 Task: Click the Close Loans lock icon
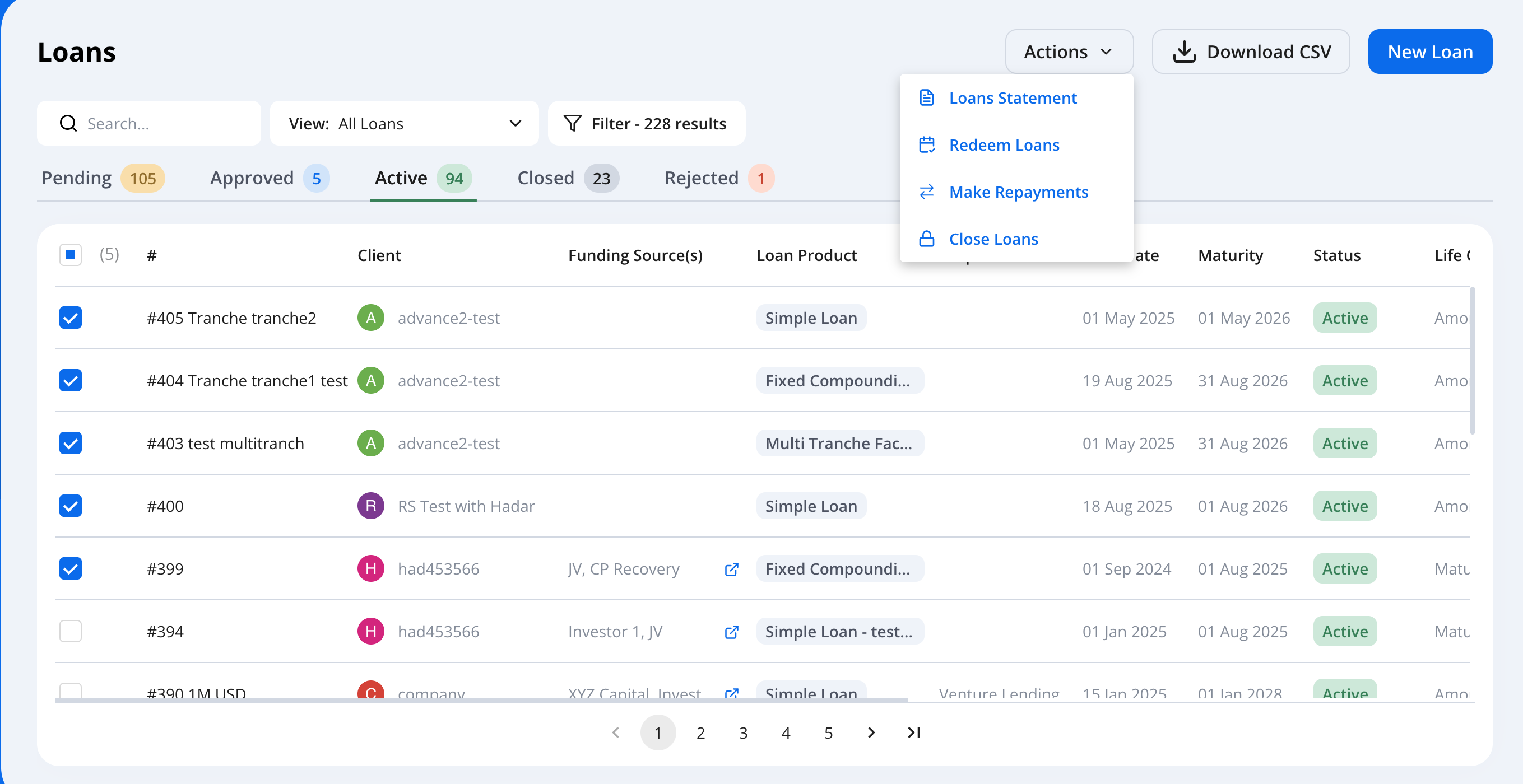pyautogui.click(x=926, y=239)
